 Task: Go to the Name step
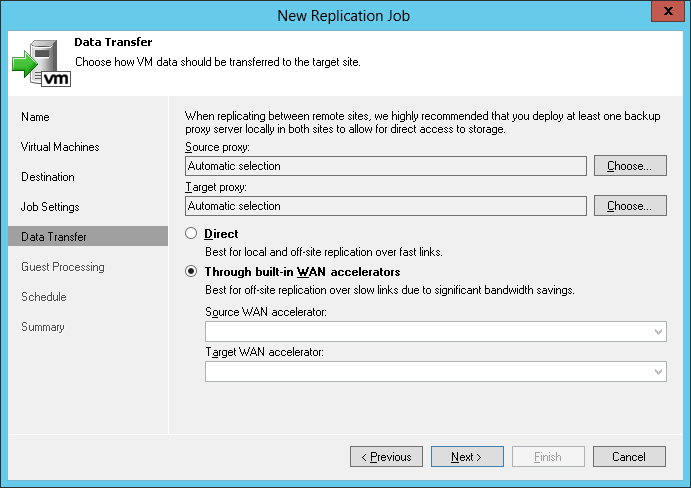(x=35, y=117)
